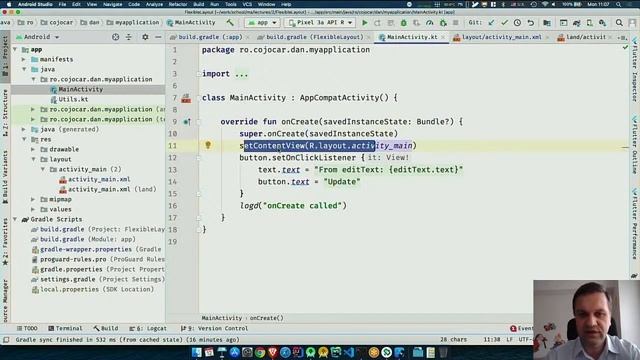Collapse the java folder
Viewport: 640px width, 360px height.
pos(24,69)
